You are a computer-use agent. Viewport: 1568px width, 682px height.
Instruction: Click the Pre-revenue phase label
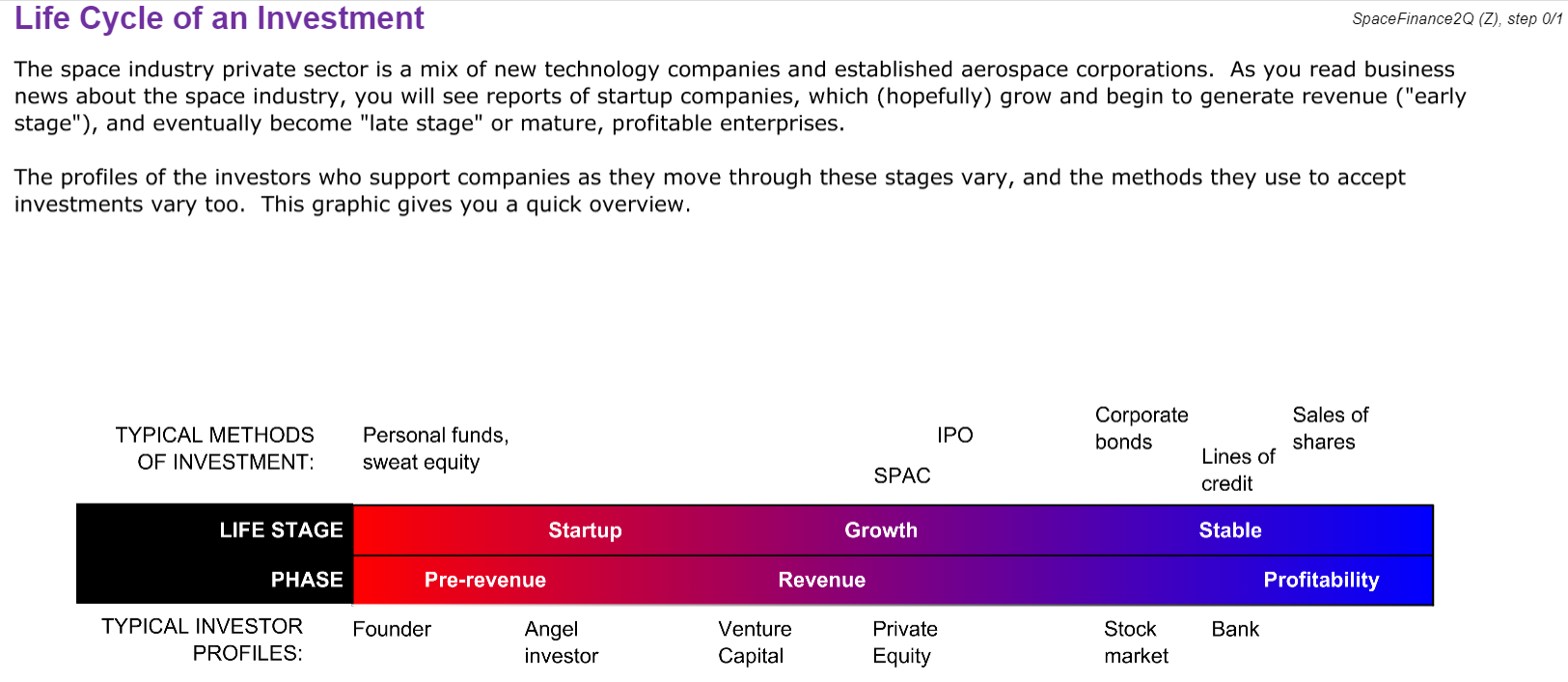(485, 580)
